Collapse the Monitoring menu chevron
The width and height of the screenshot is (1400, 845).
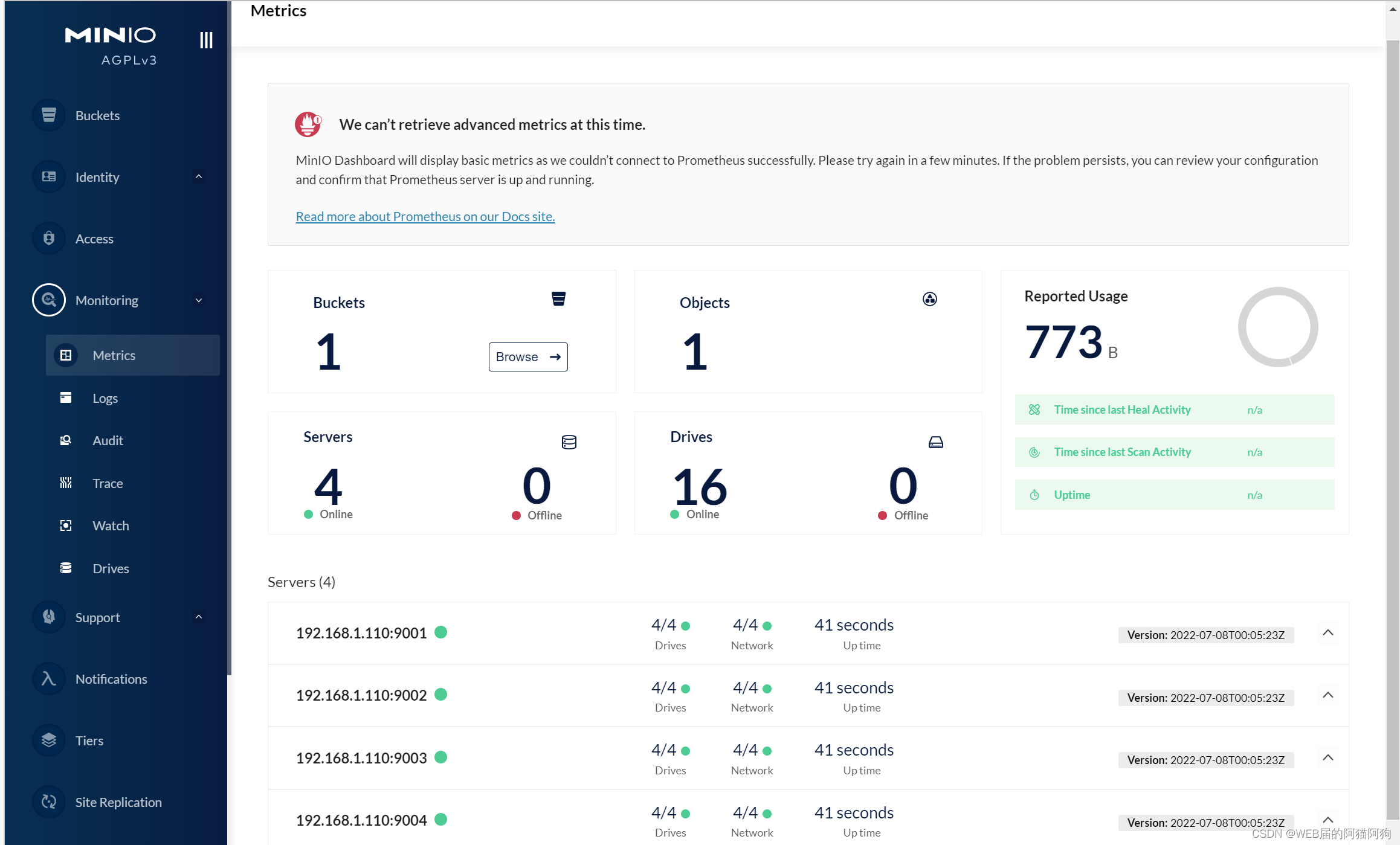(x=199, y=300)
